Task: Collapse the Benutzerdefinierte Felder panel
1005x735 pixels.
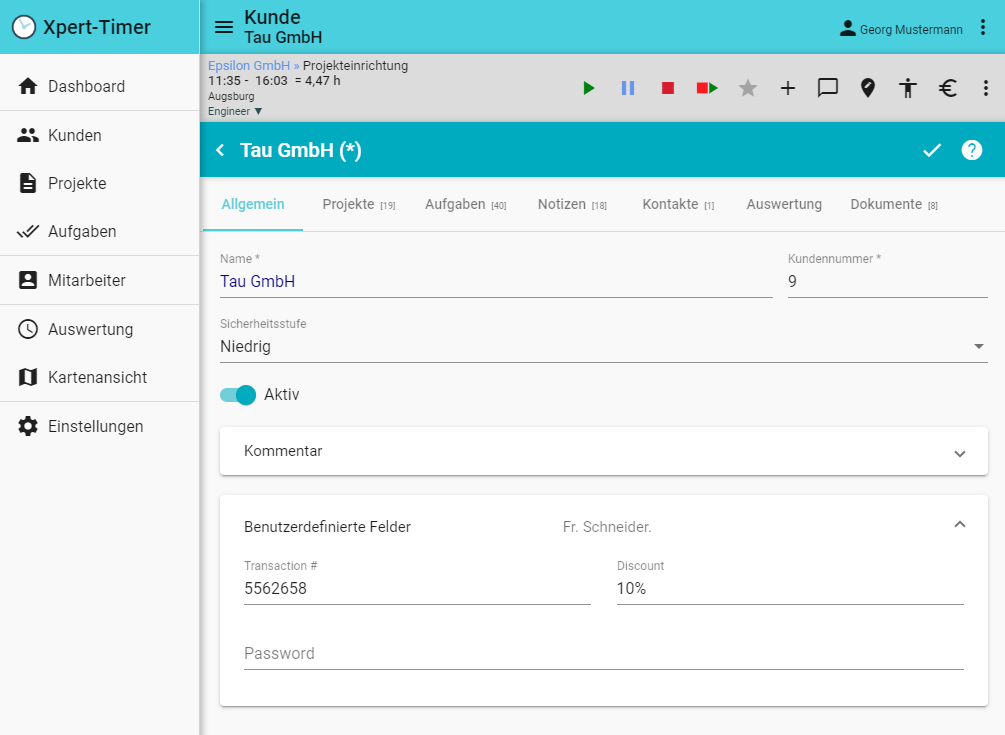Action: [959, 525]
